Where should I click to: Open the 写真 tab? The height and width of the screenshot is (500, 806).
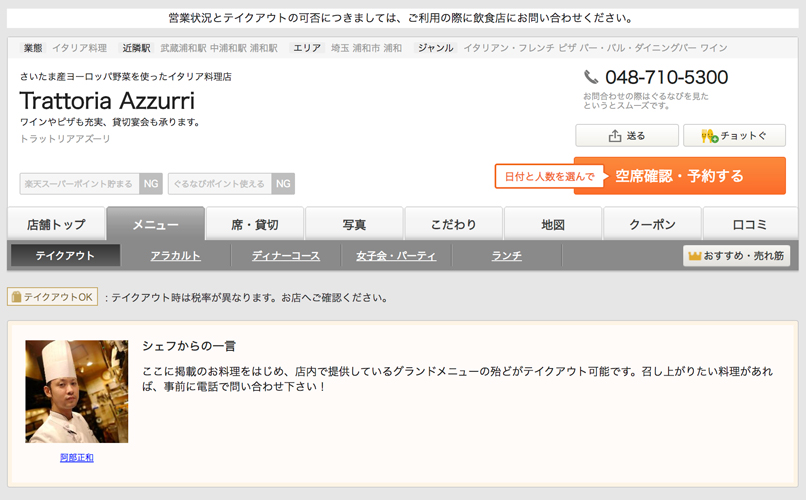tap(354, 224)
